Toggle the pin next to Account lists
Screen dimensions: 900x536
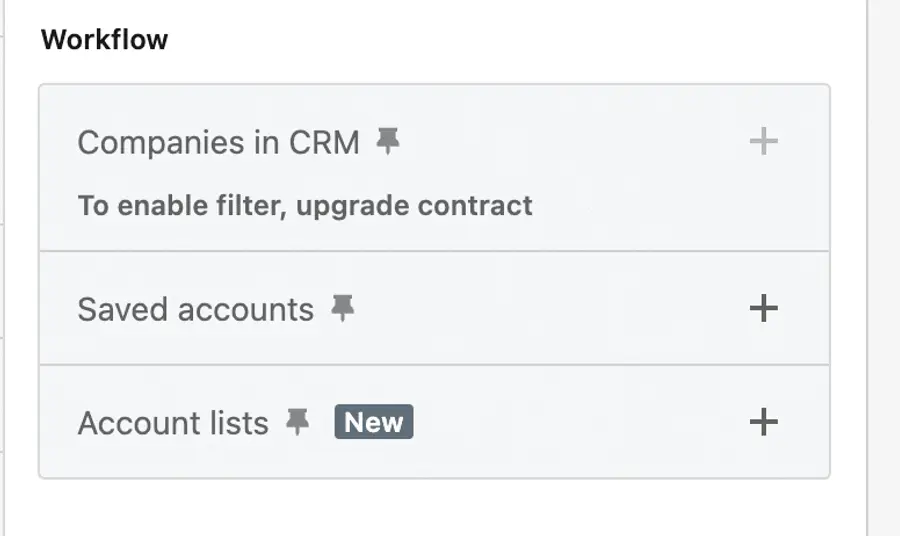(x=297, y=422)
